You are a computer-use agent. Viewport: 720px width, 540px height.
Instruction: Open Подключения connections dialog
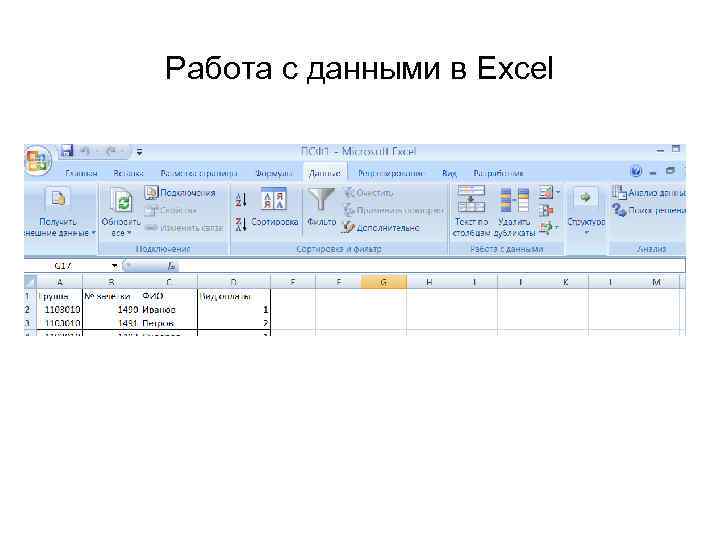coord(180,193)
